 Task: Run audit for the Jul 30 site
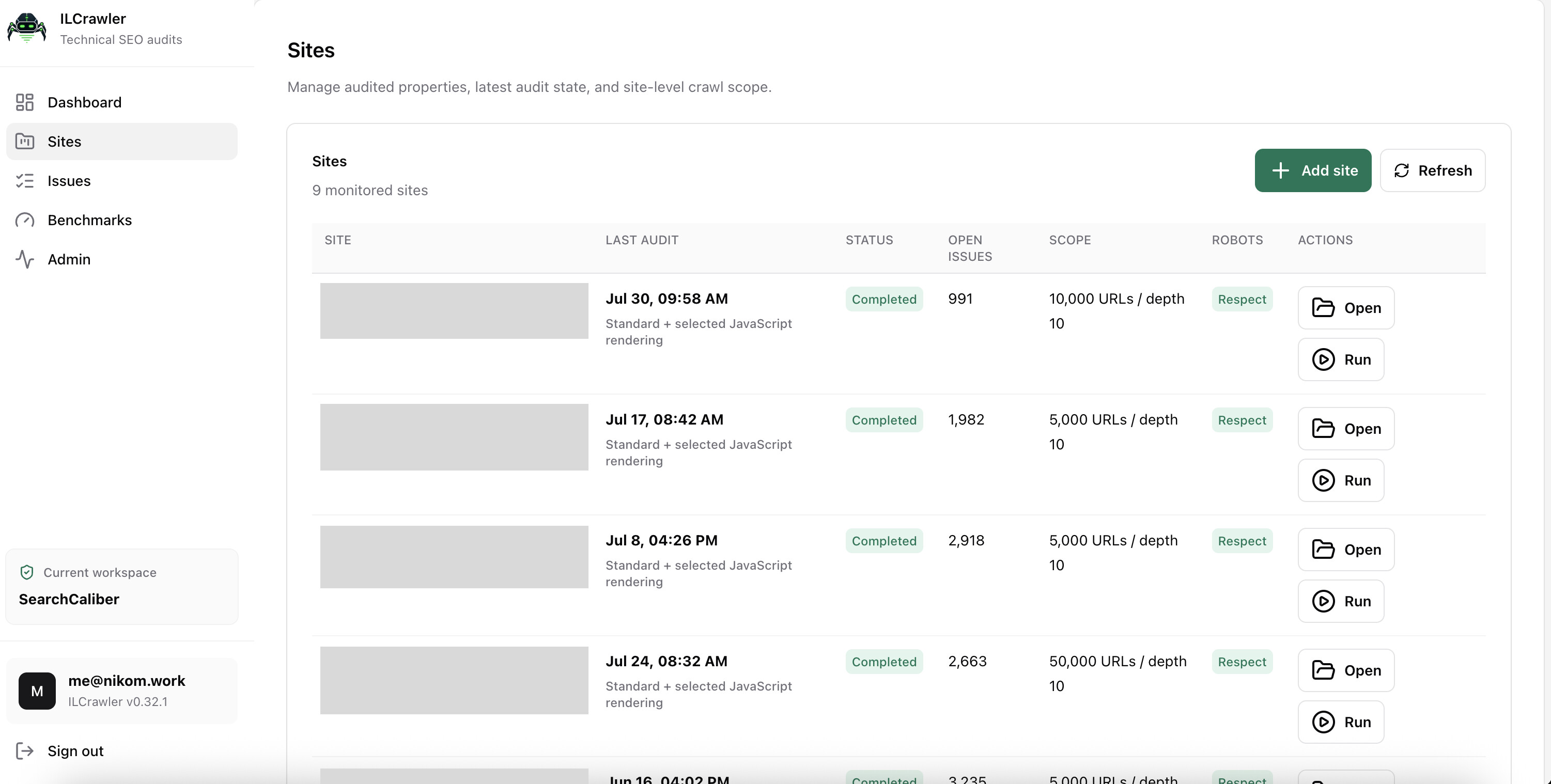(1341, 359)
